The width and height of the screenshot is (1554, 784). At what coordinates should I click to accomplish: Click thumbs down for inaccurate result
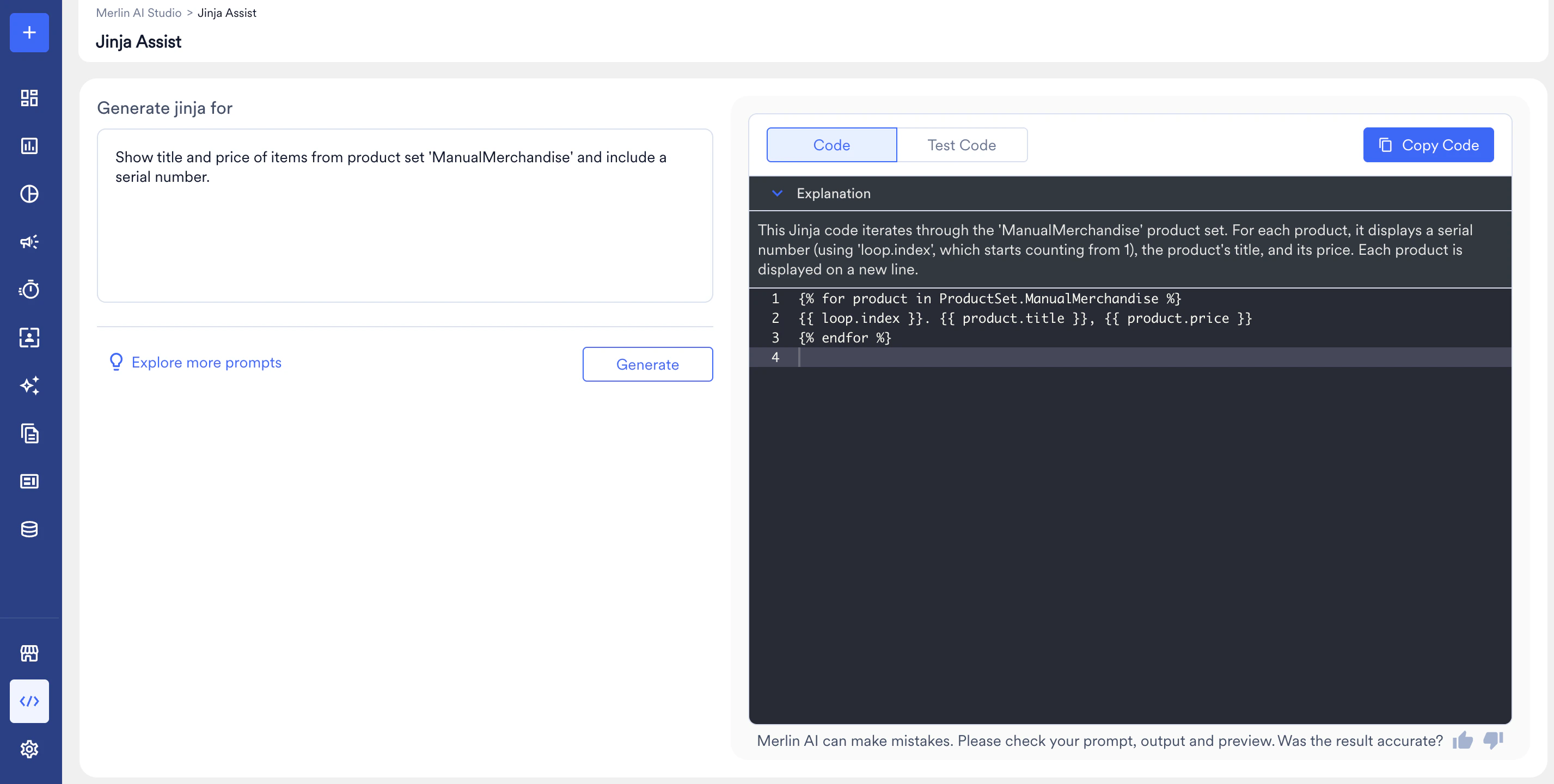1492,740
